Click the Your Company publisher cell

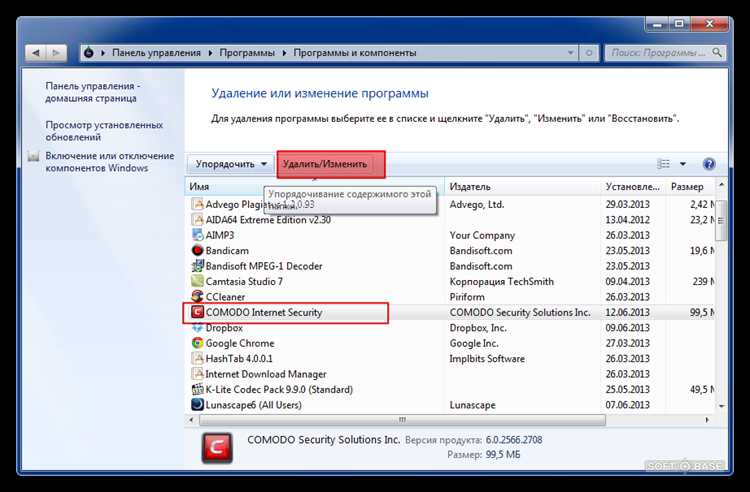point(482,235)
